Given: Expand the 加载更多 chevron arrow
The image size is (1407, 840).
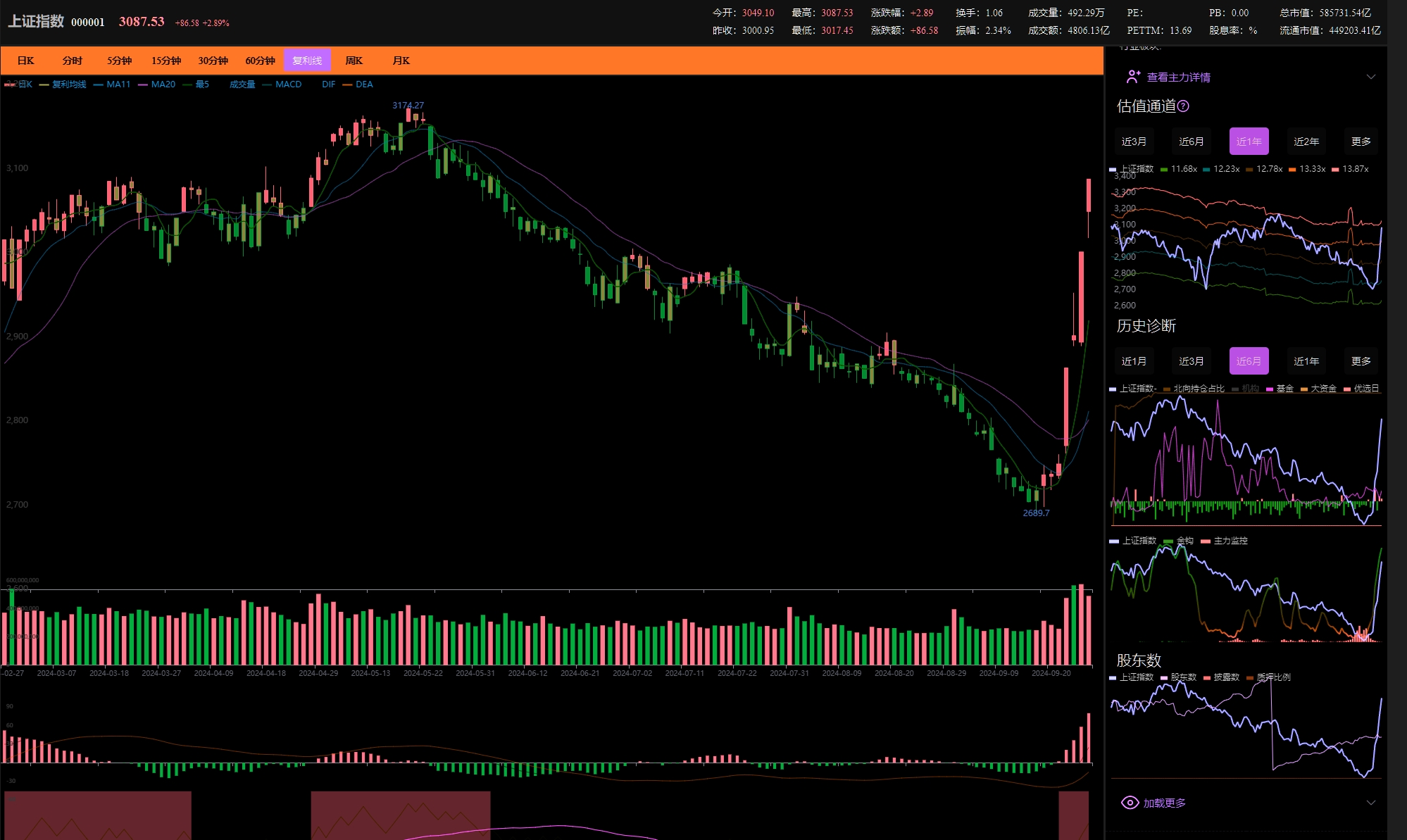Looking at the screenshot, I should (1370, 803).
